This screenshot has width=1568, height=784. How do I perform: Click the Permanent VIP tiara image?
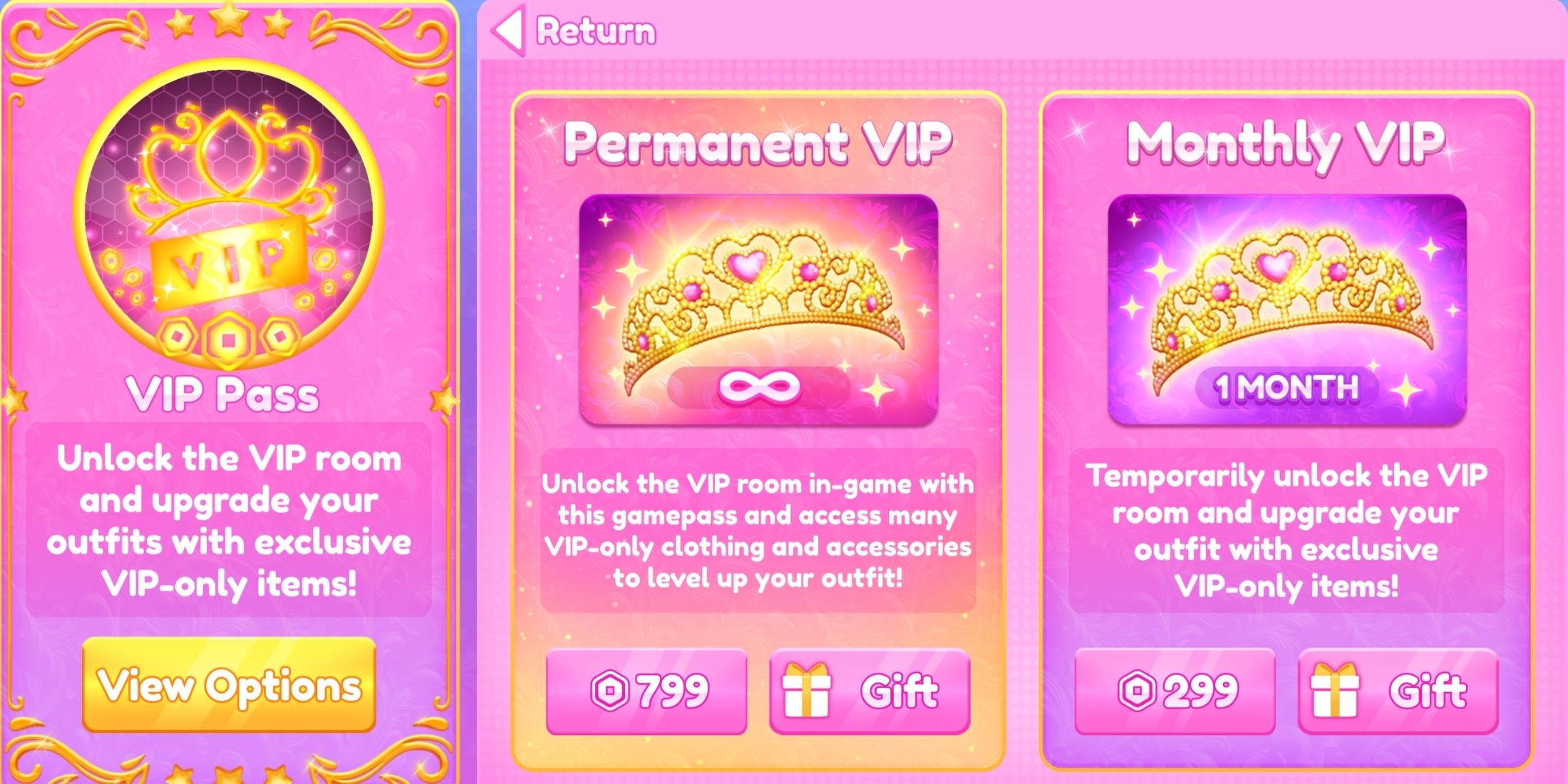758,310
